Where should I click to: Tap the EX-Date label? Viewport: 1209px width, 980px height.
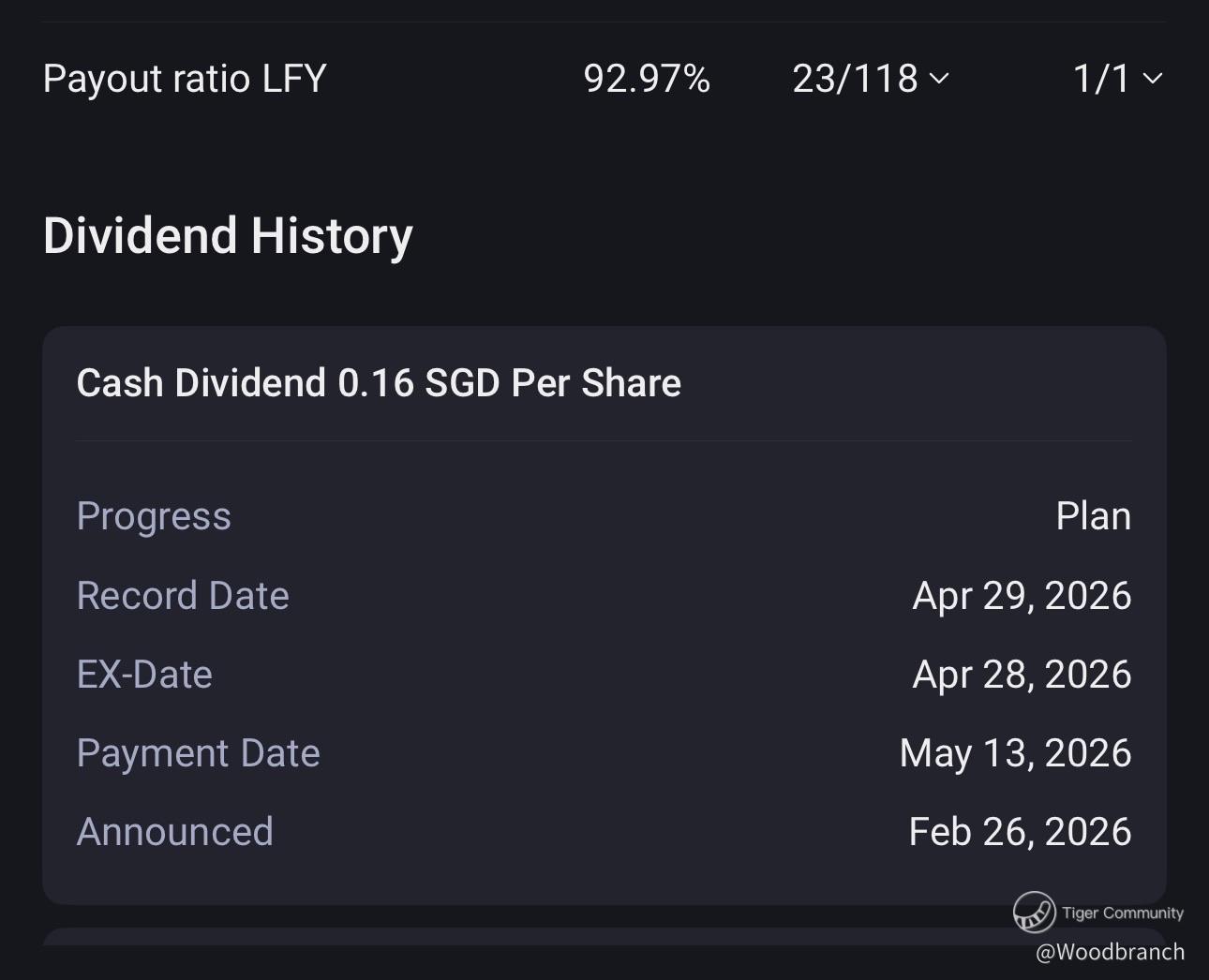coord(144,675)
